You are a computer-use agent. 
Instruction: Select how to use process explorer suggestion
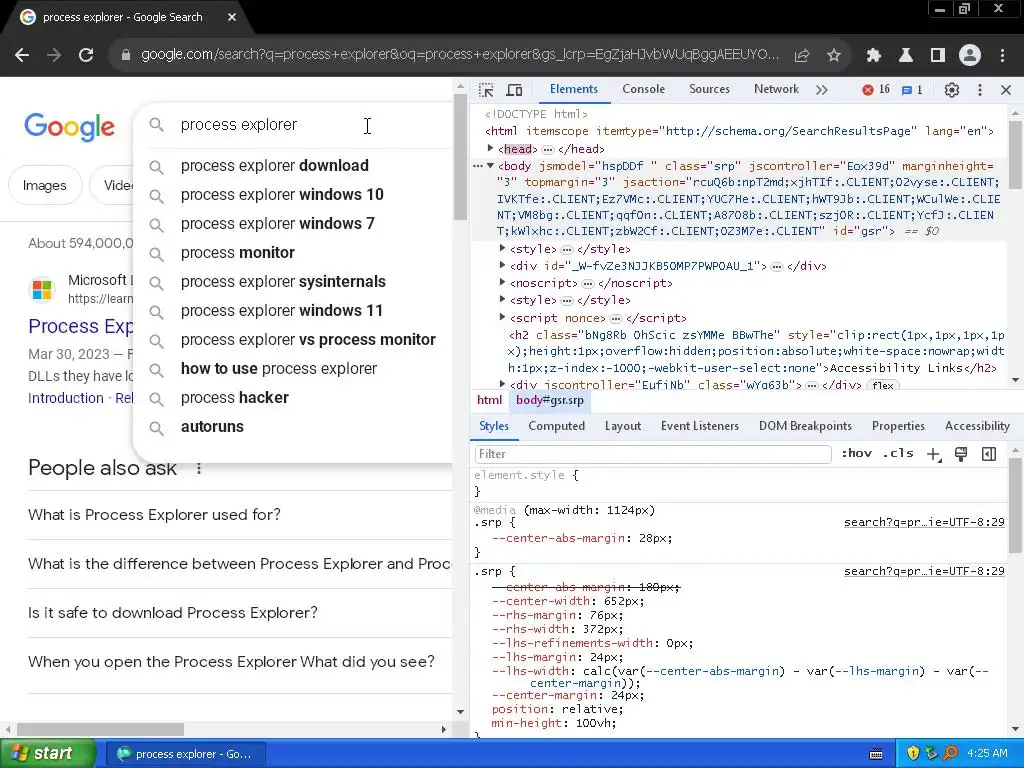point(293,369)
